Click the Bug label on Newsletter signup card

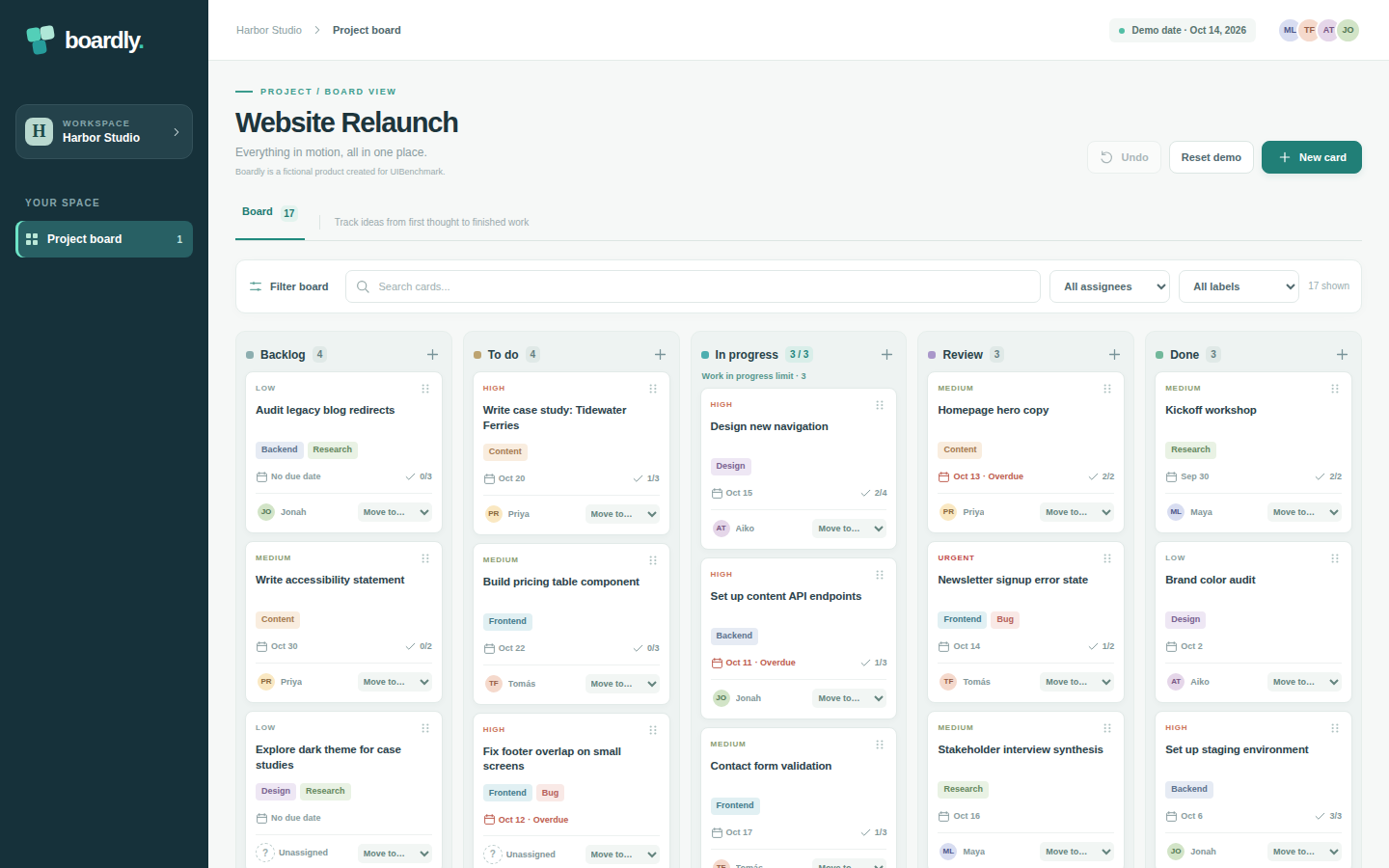pos(1005,619)
